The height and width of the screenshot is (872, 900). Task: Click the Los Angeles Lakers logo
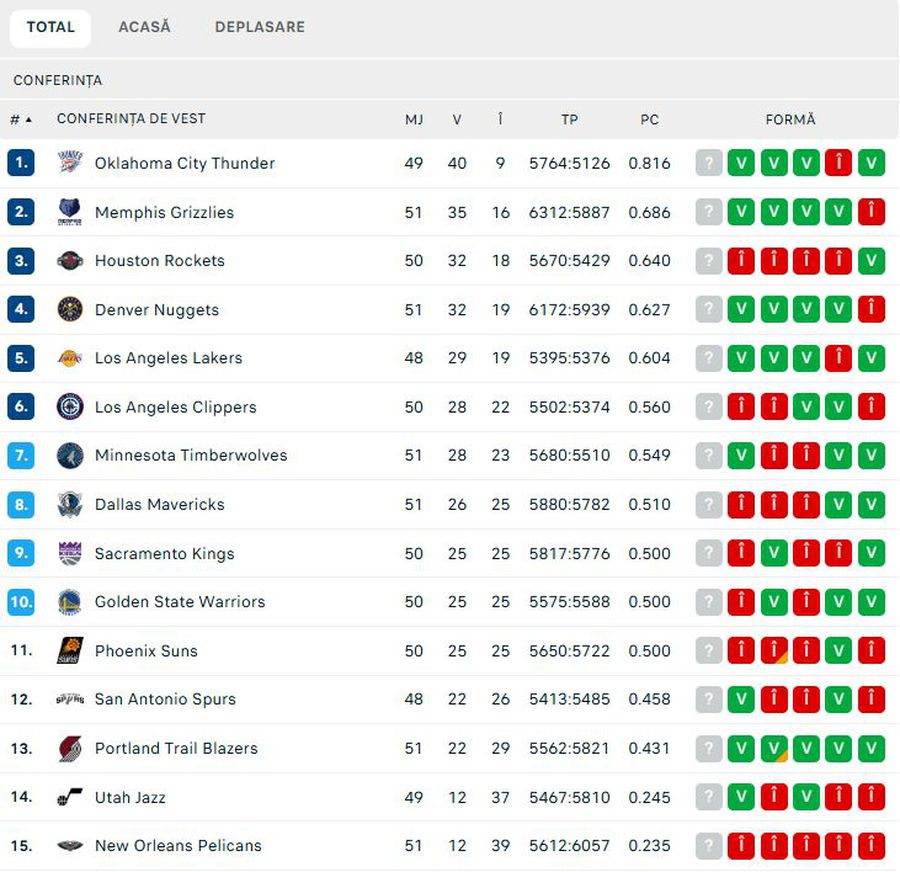(x=70, y=358)
